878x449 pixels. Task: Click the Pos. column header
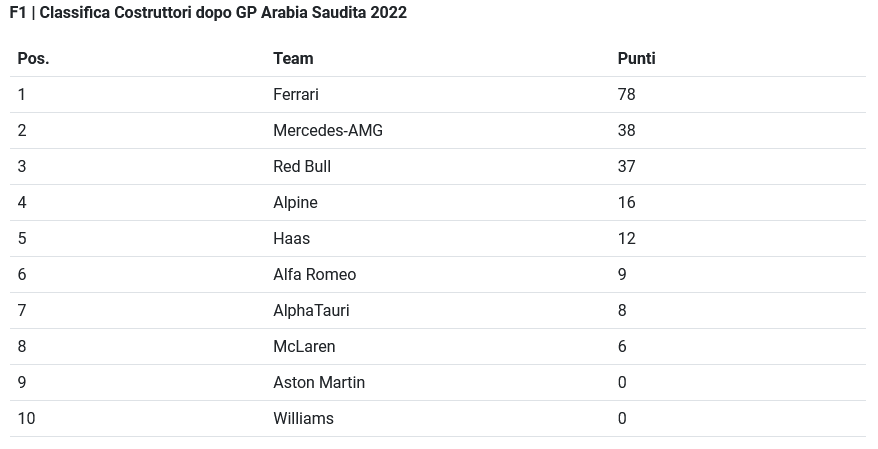click(33, 58)
